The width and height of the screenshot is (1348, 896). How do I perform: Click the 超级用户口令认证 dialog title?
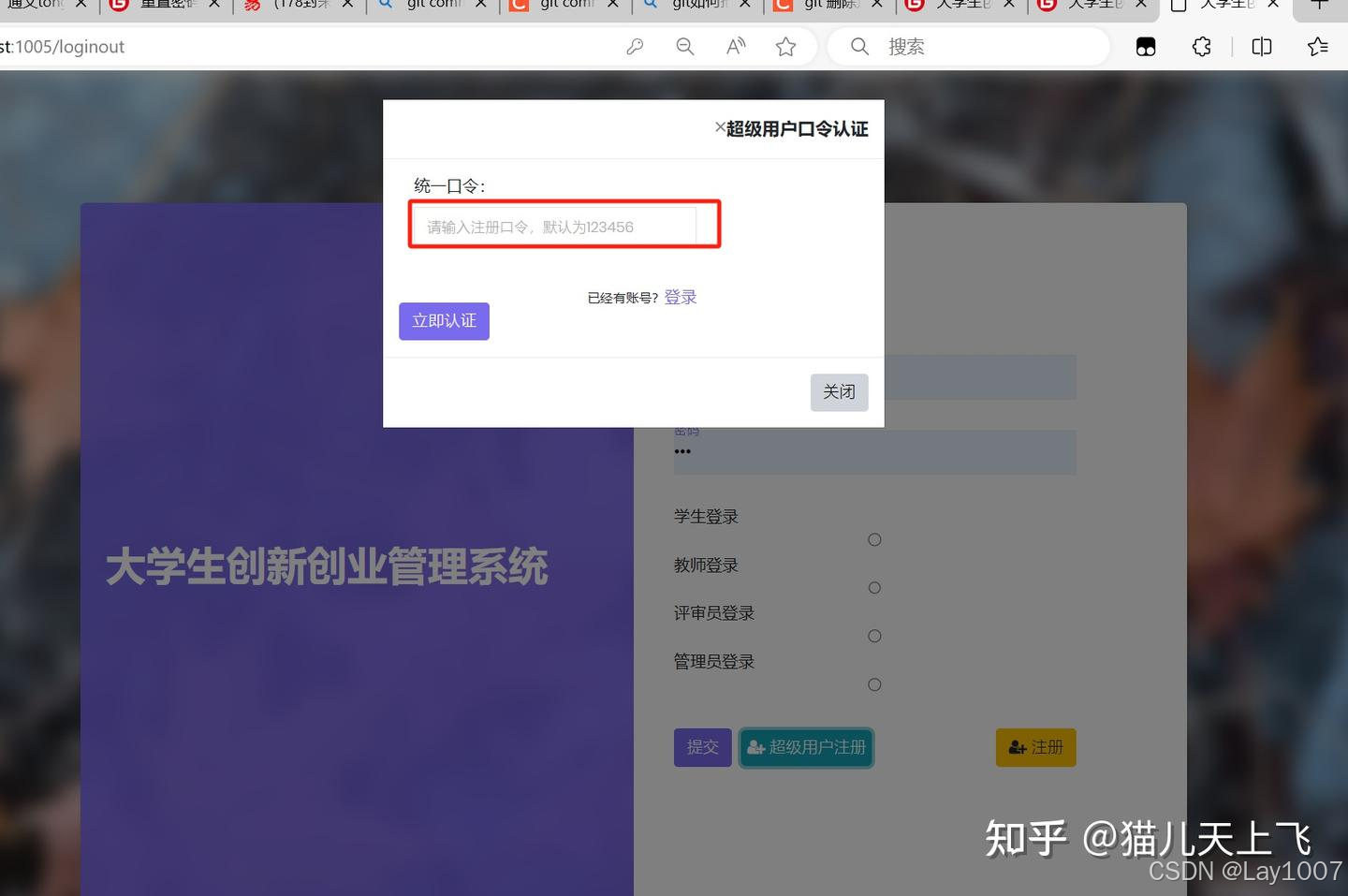click(x=798, y=128)
